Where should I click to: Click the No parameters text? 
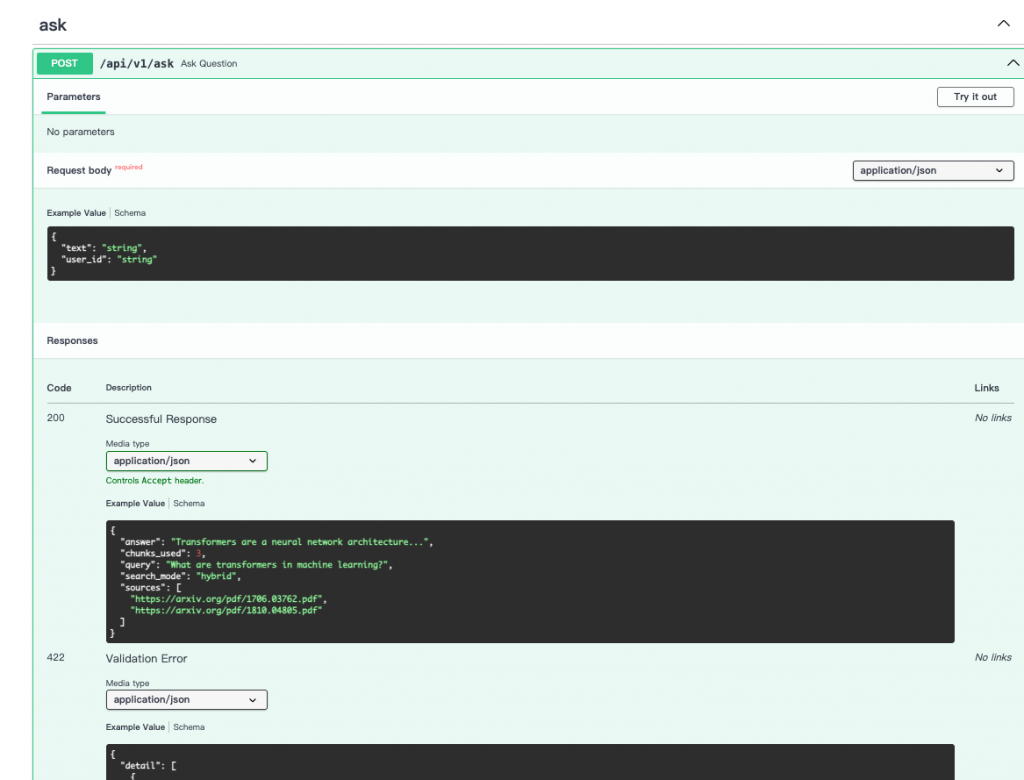80,132
